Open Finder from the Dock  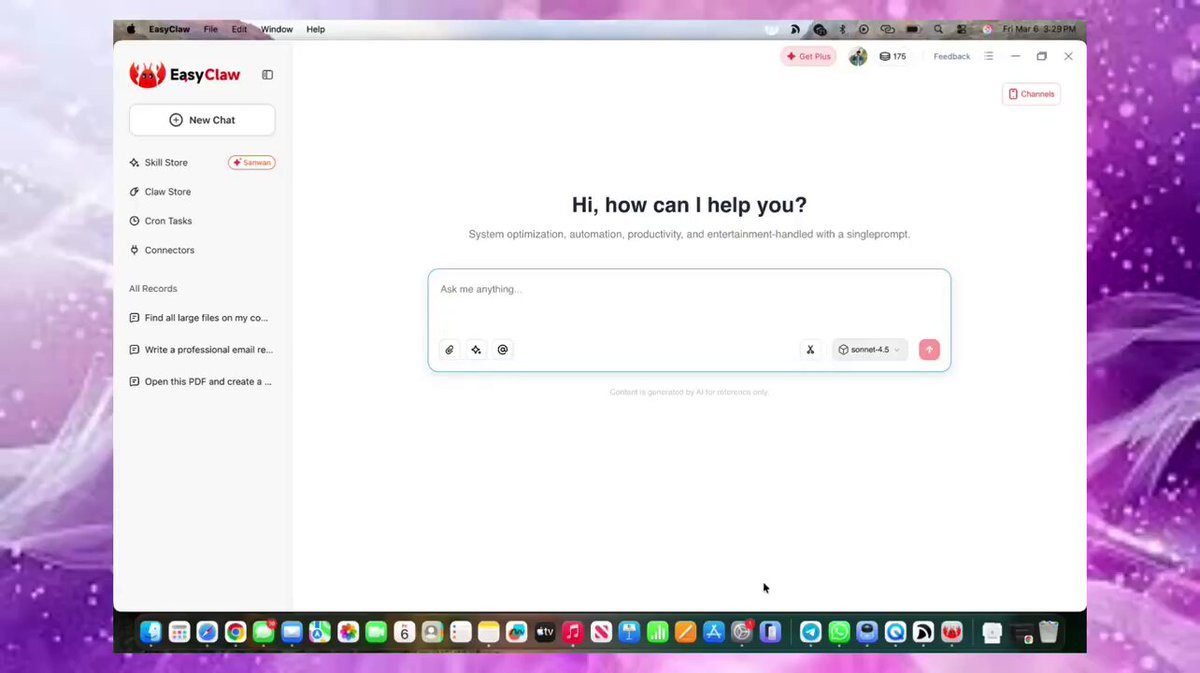(x=151, y=632)
